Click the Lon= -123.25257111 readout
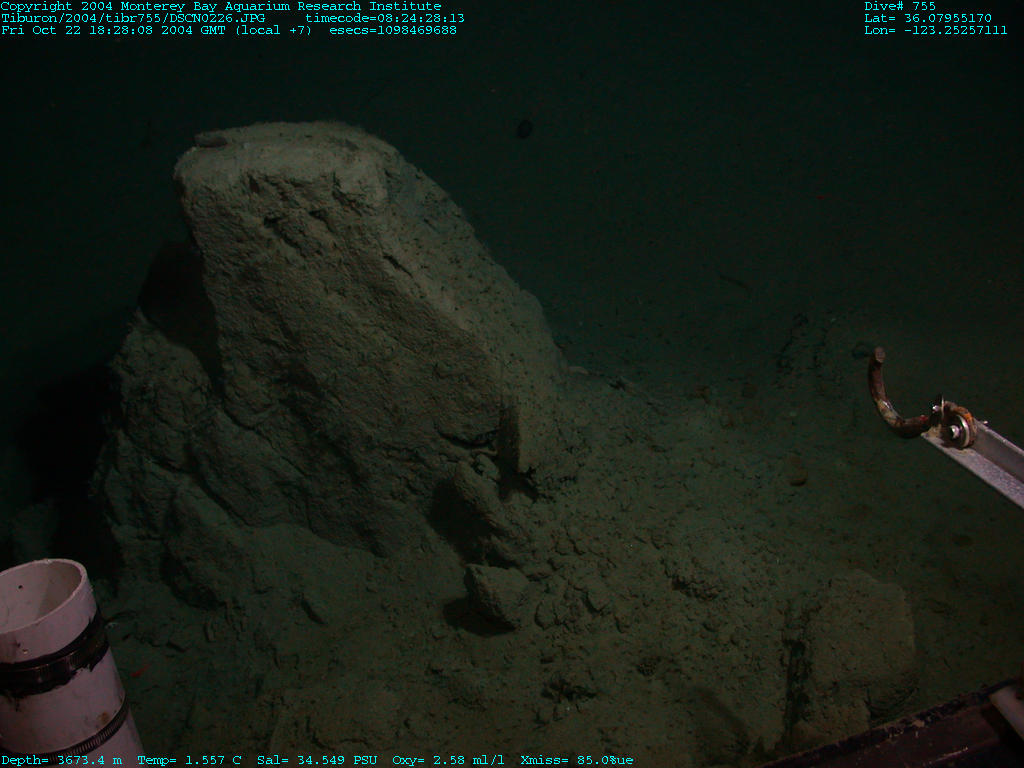This screenshot has height=768, width=1024. pos(935,30)
